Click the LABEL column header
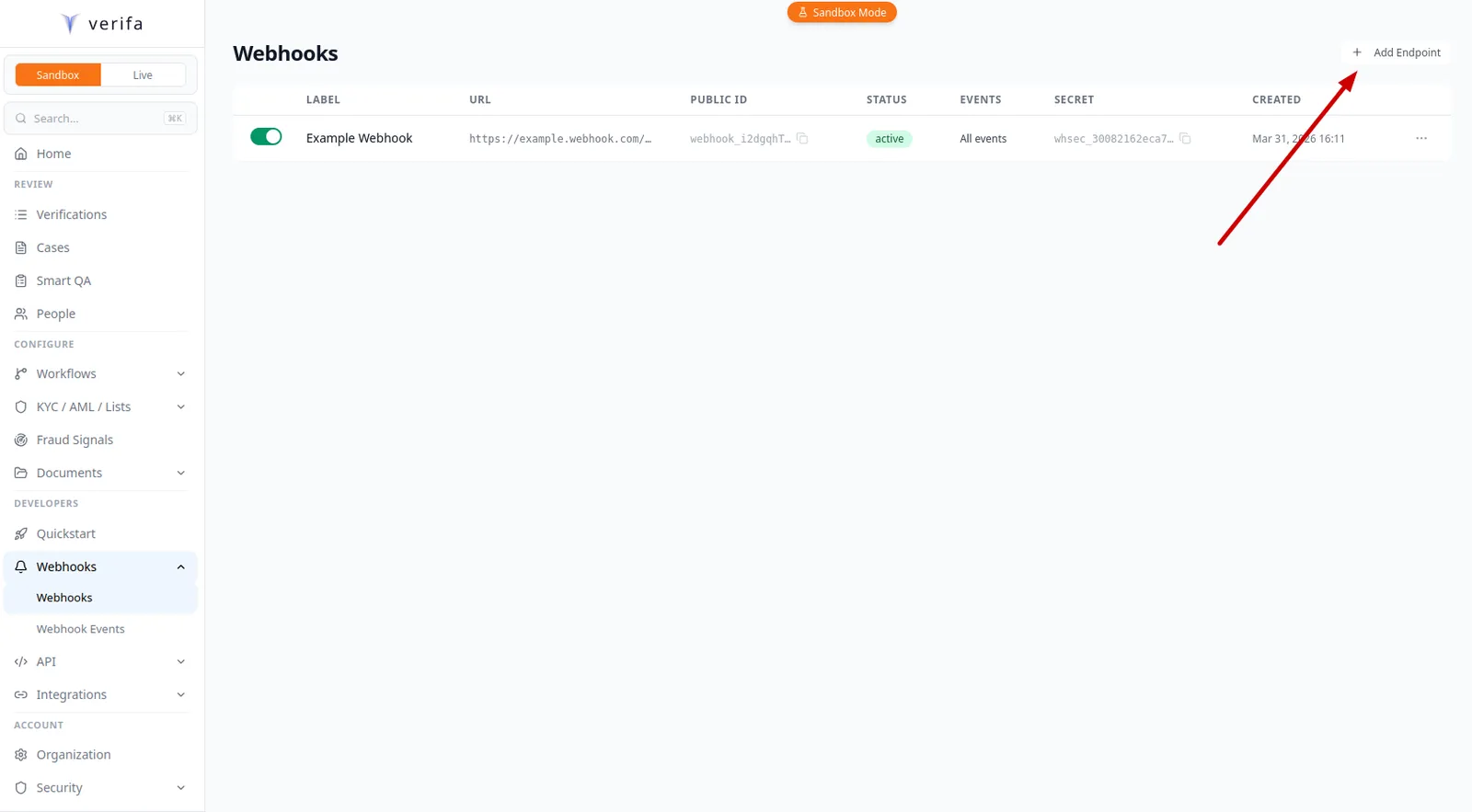Viewport: 1472px width, 812px height. tap(323, 99)
